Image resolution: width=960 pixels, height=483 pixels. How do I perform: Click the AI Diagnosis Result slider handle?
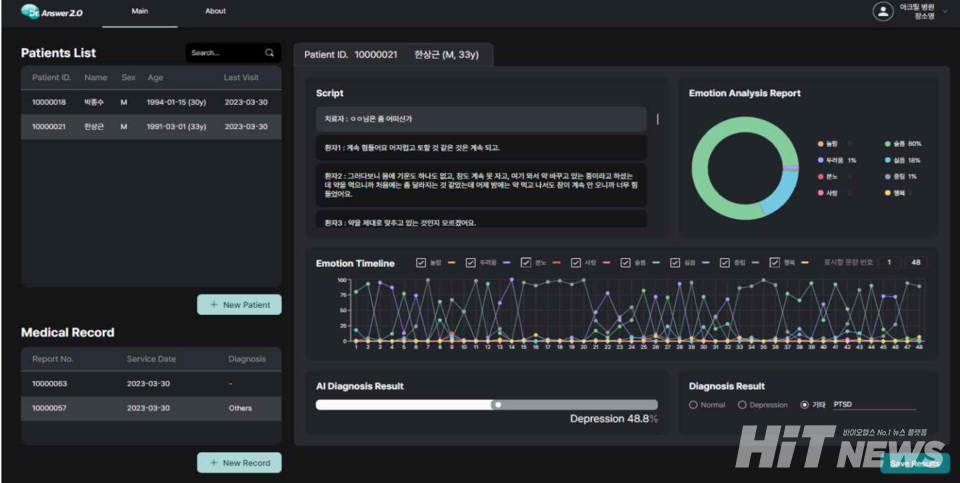click(497, 405)
